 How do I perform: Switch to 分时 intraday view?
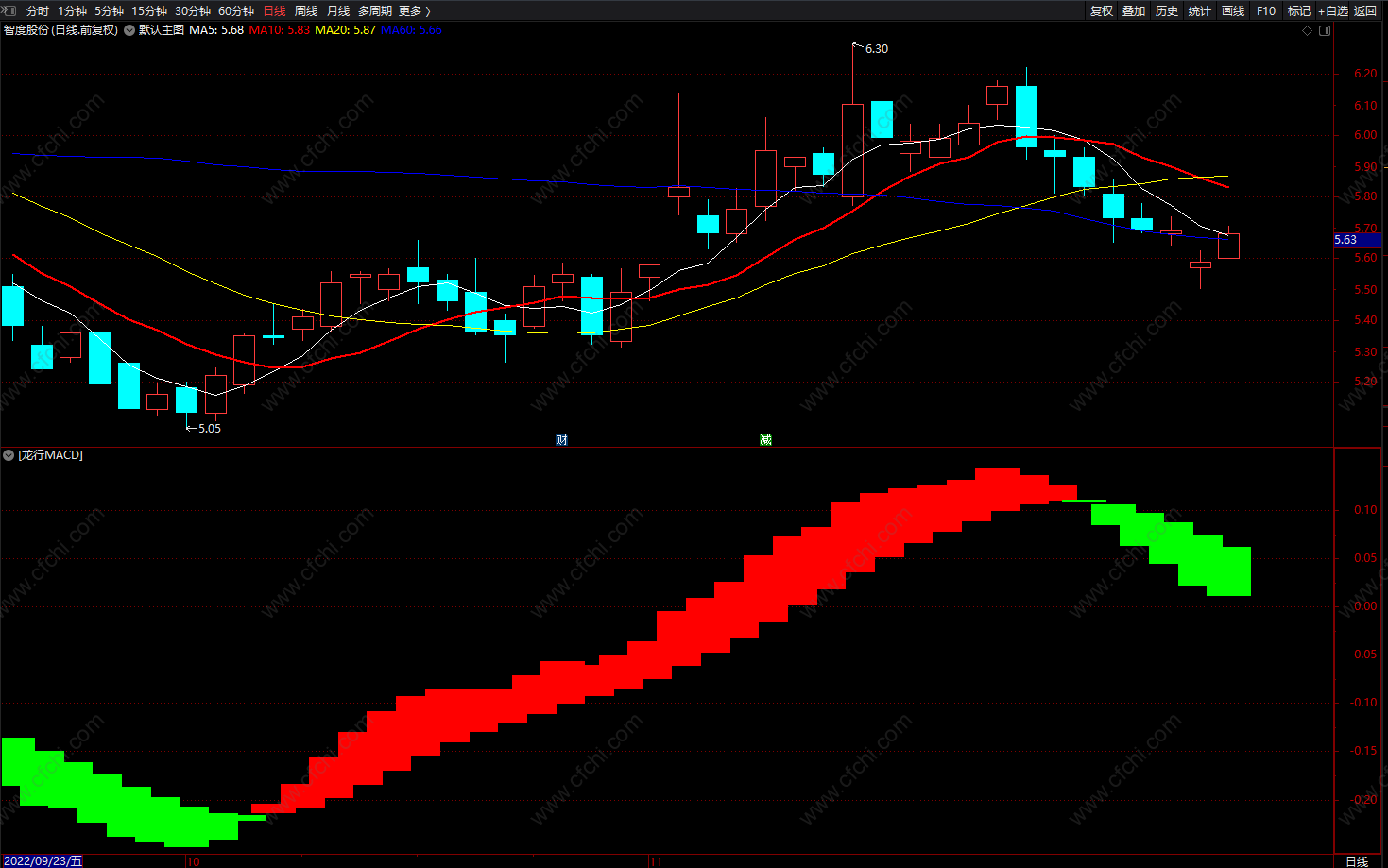click(x=38, y=10)
